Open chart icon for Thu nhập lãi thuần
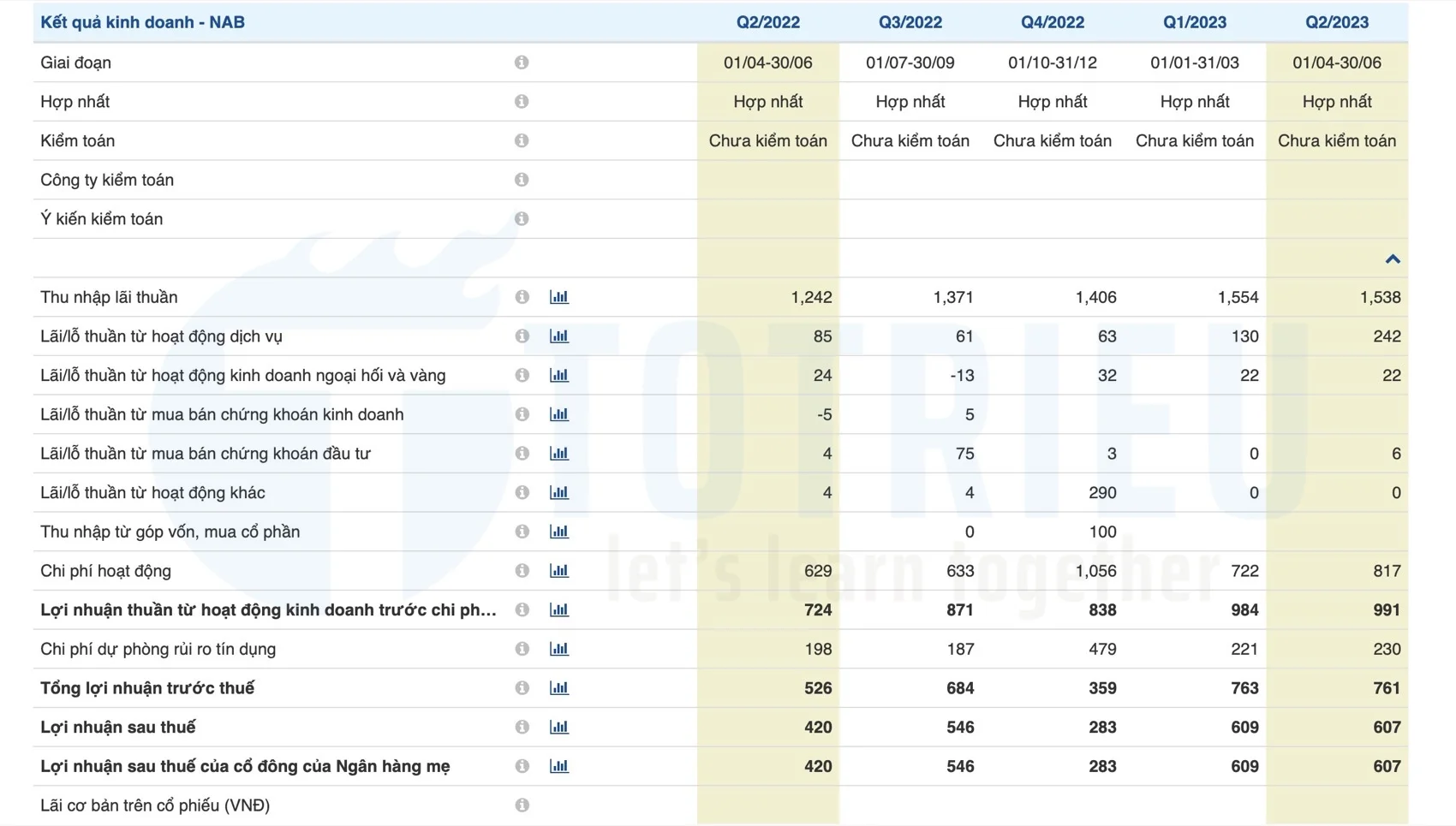Screen dimensions: 1456x826 pos(559,297)
